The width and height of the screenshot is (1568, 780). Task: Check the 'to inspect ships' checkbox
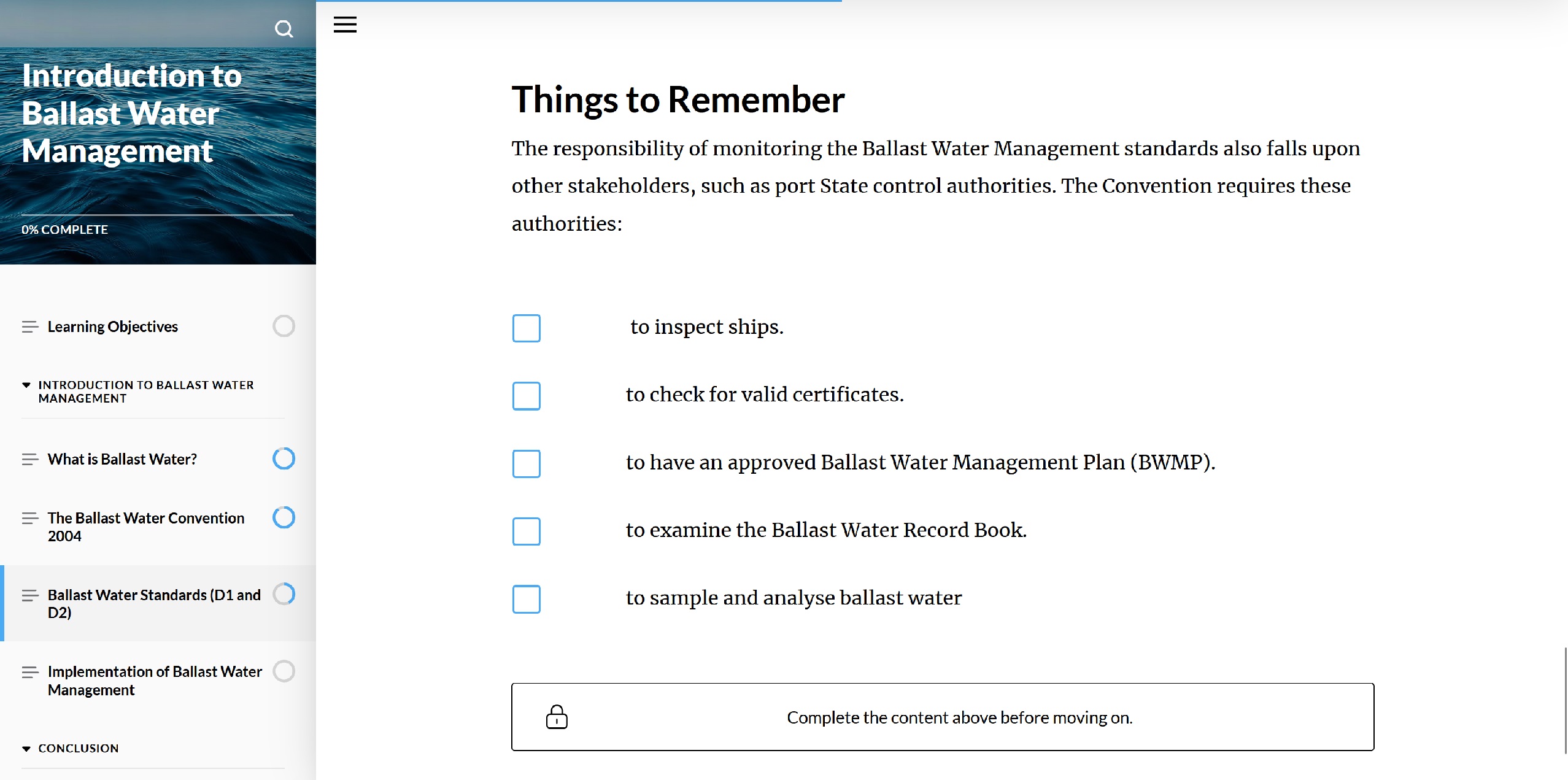(x=526, y=328)
